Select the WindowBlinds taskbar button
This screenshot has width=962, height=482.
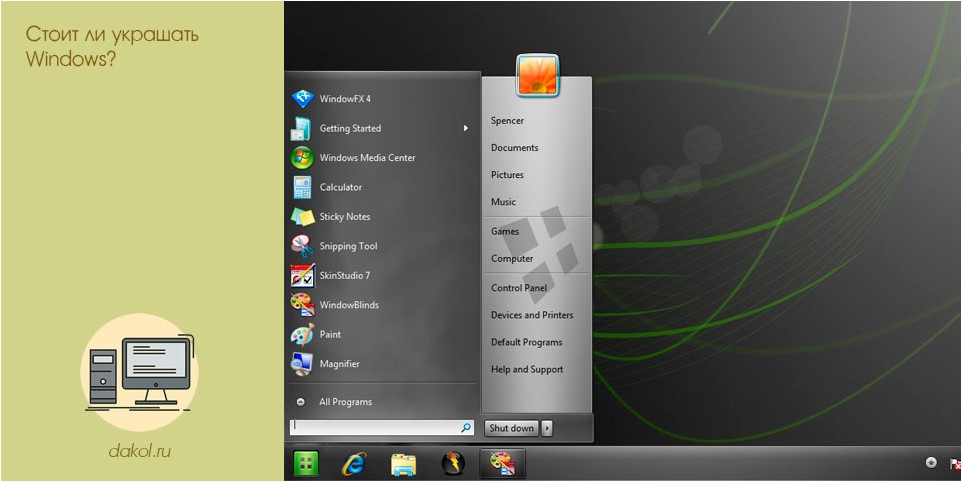pyautogui.click(x=502, y=464)
